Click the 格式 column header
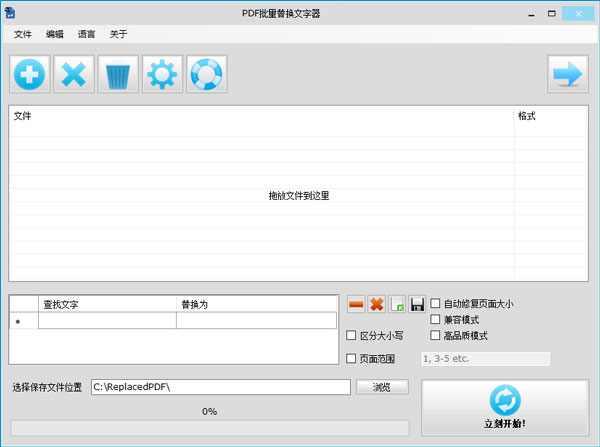The height and width of the screenshot is (447, 600). click(550, 116)
